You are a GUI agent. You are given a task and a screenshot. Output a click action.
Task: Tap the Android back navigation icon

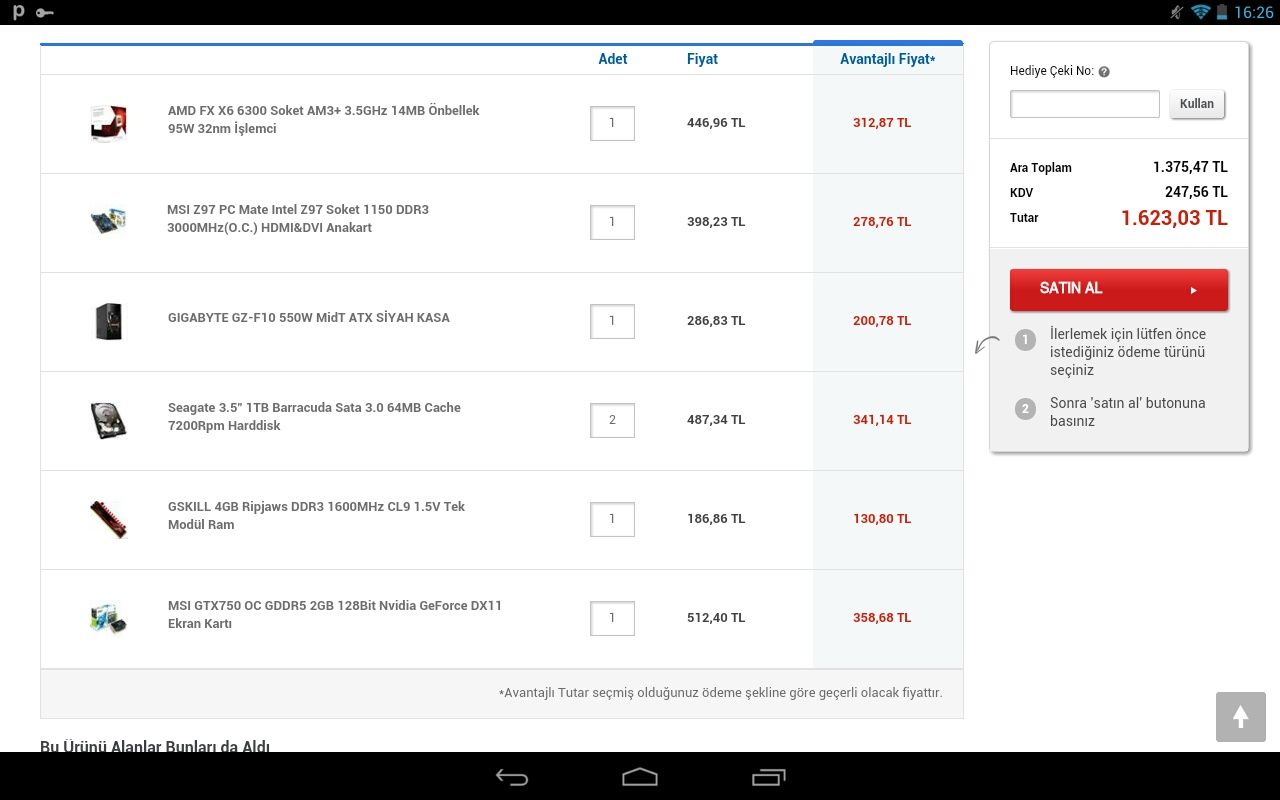tap(512, 777)
